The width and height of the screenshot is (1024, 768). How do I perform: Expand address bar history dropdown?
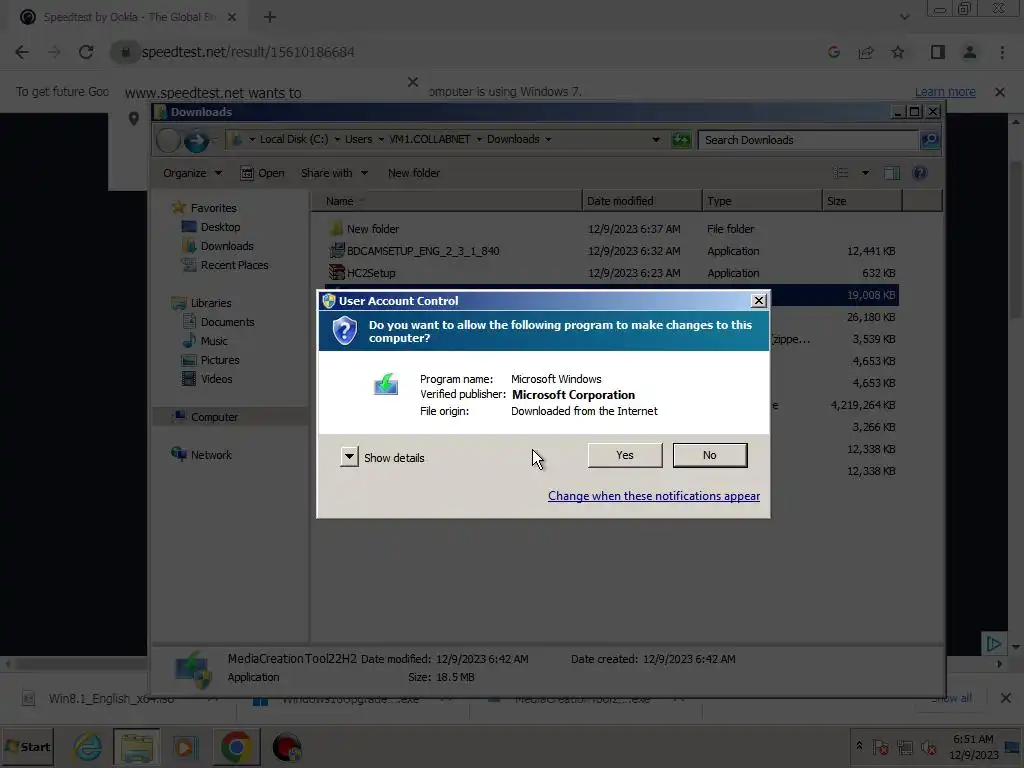656,140
